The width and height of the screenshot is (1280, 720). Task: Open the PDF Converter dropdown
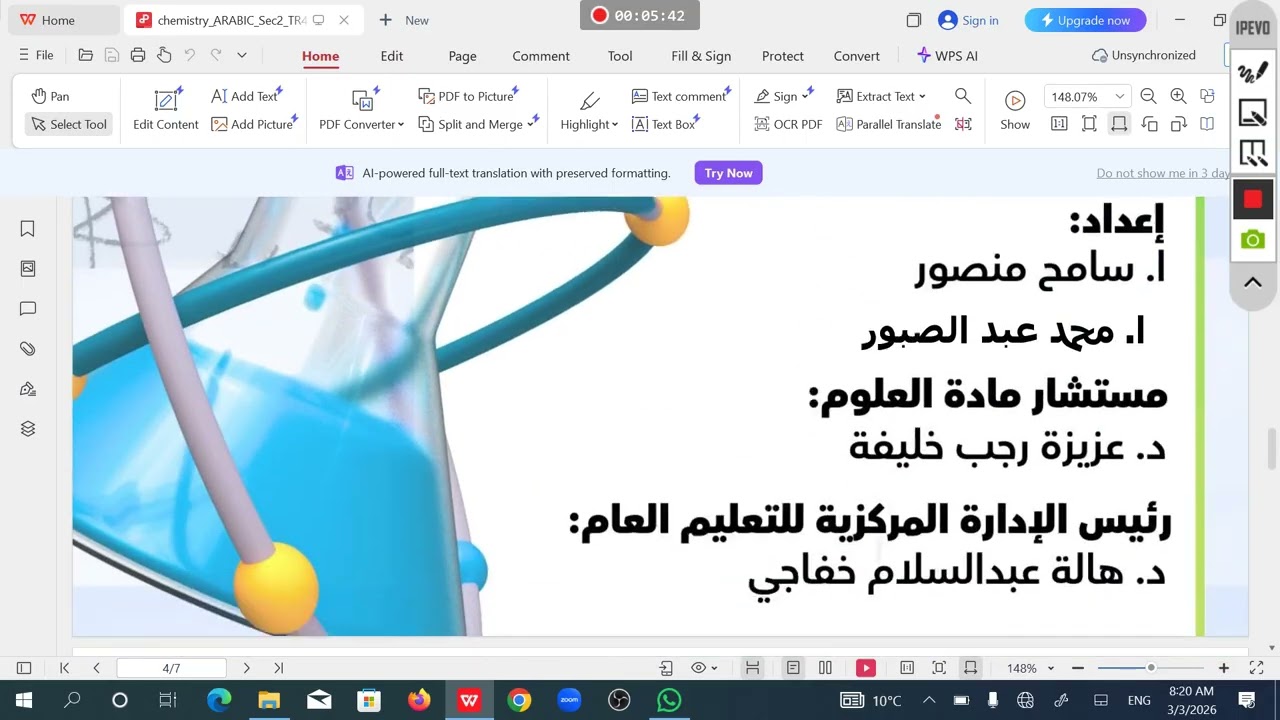pos(362,110)
